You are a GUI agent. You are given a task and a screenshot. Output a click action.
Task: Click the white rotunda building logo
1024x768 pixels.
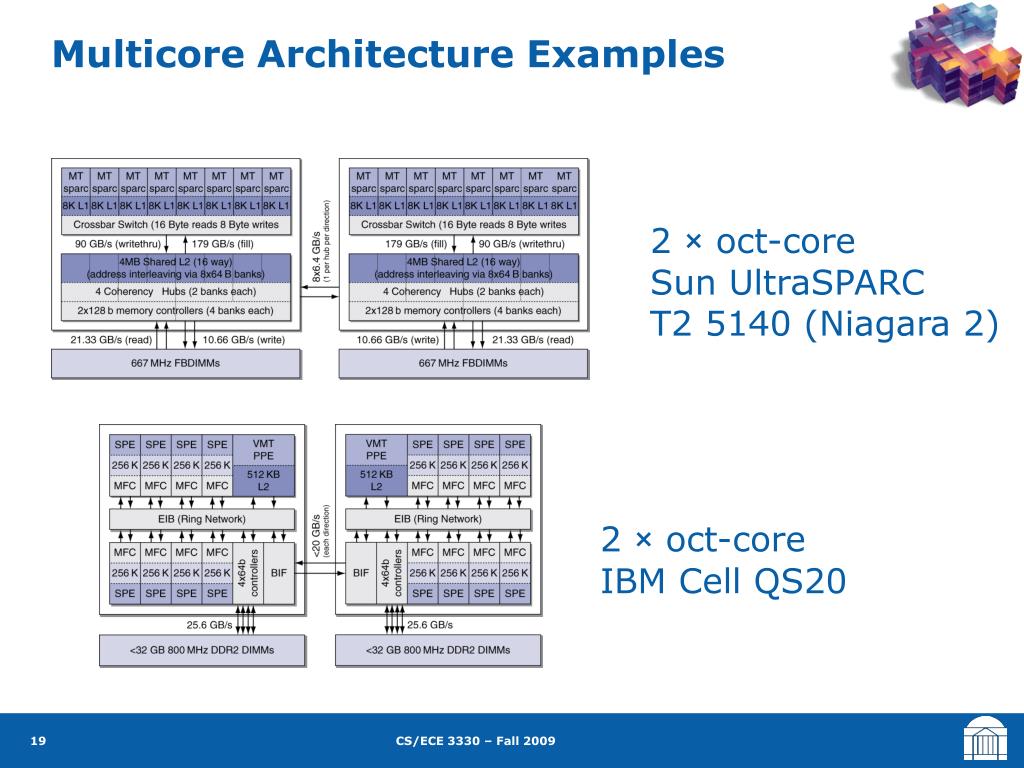point(985,738)
